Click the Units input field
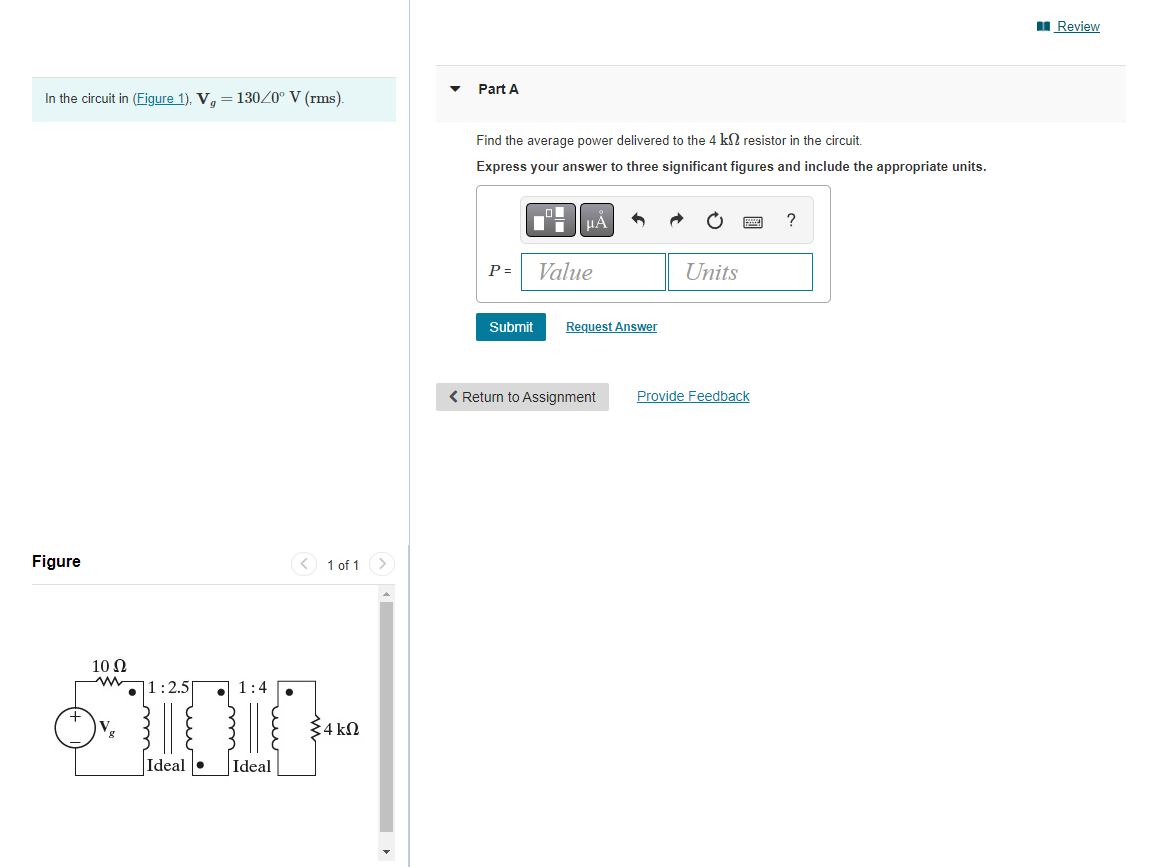Screen dimensions: 1160x867 click(x=740, y=271)
